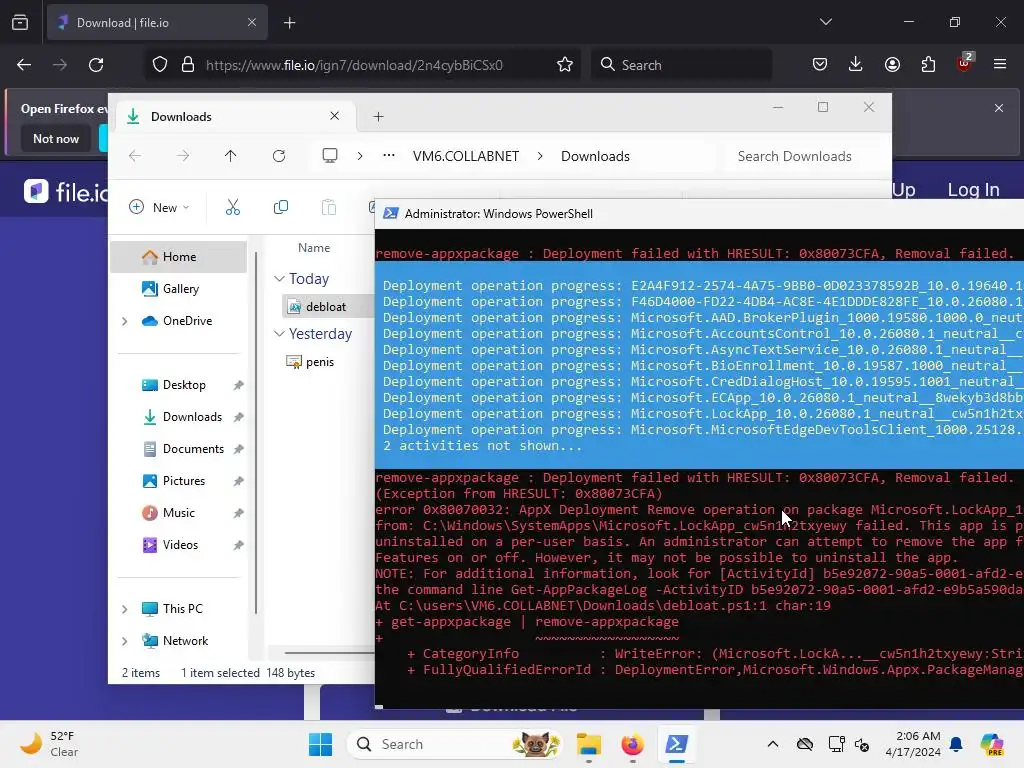This screenshot has width=1024, height=768.
Task: Open File Explorer from taskbar
Action: point(588,744)
